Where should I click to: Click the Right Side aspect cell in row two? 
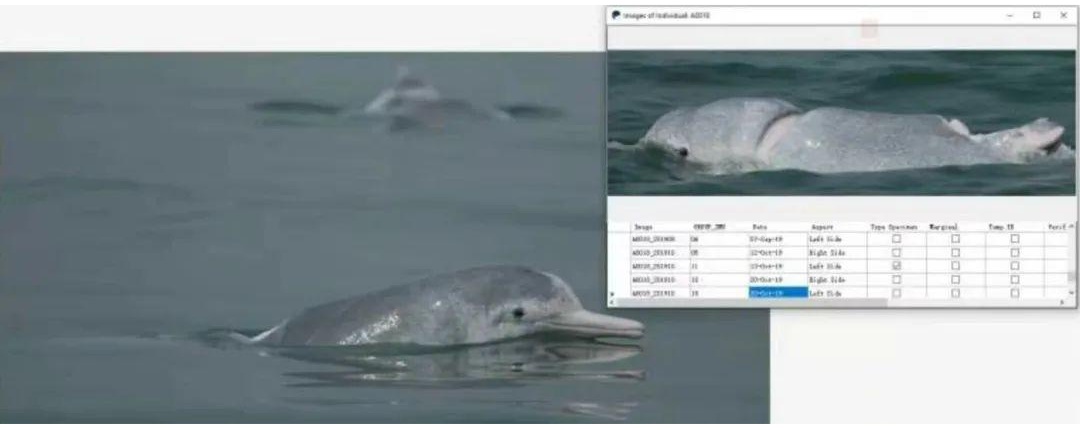(x=825, y=253)
